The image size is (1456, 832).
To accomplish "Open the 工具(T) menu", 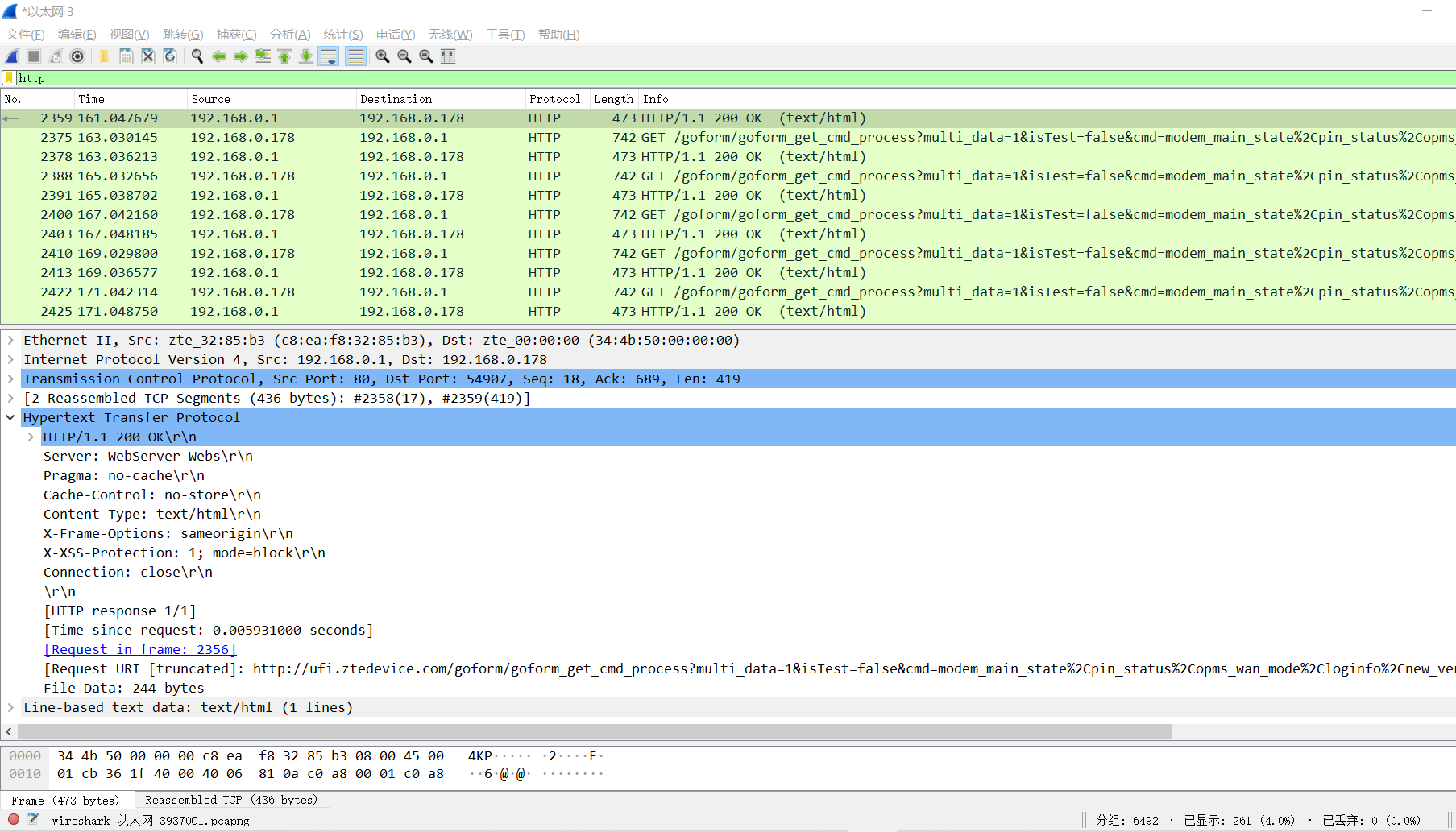I will point(505,35).
